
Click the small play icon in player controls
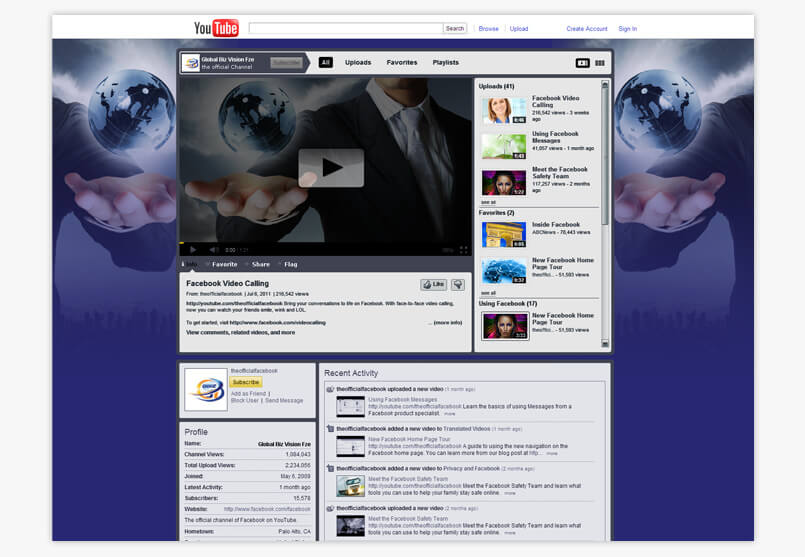point(193,249)
